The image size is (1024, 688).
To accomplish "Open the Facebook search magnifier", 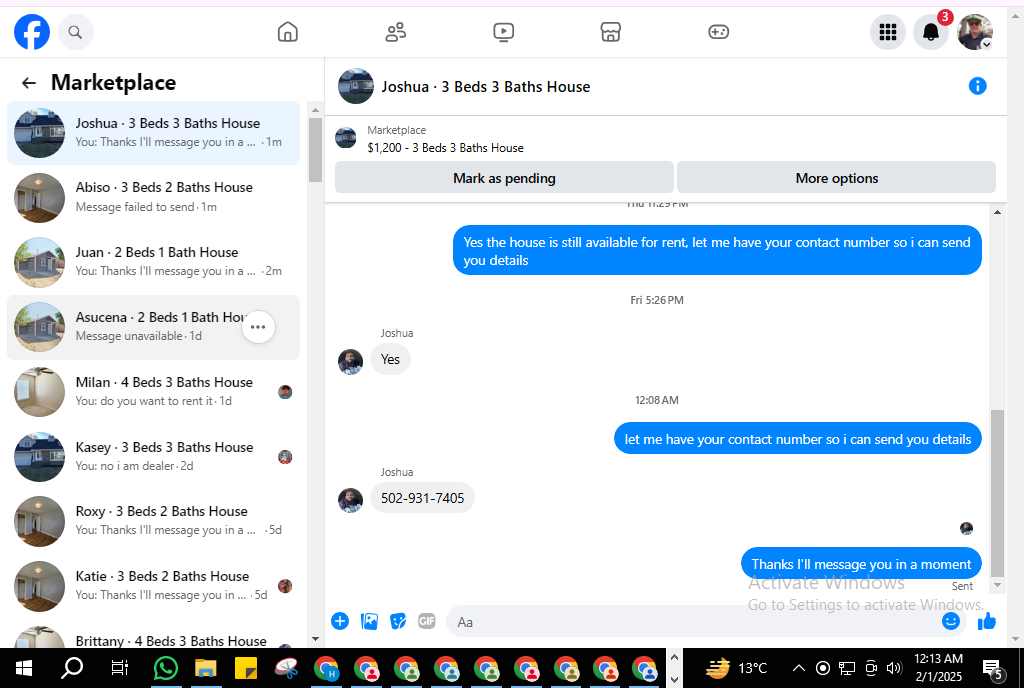I will coord(76,32).
